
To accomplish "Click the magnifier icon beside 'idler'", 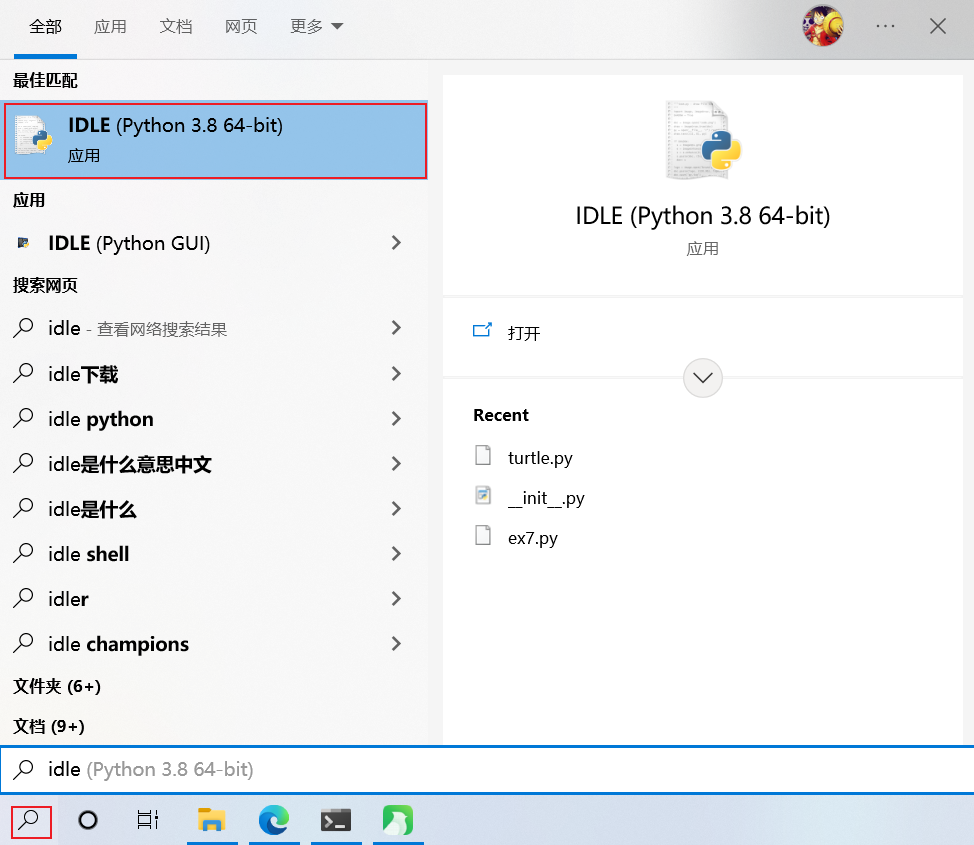I will pos(24,598).
